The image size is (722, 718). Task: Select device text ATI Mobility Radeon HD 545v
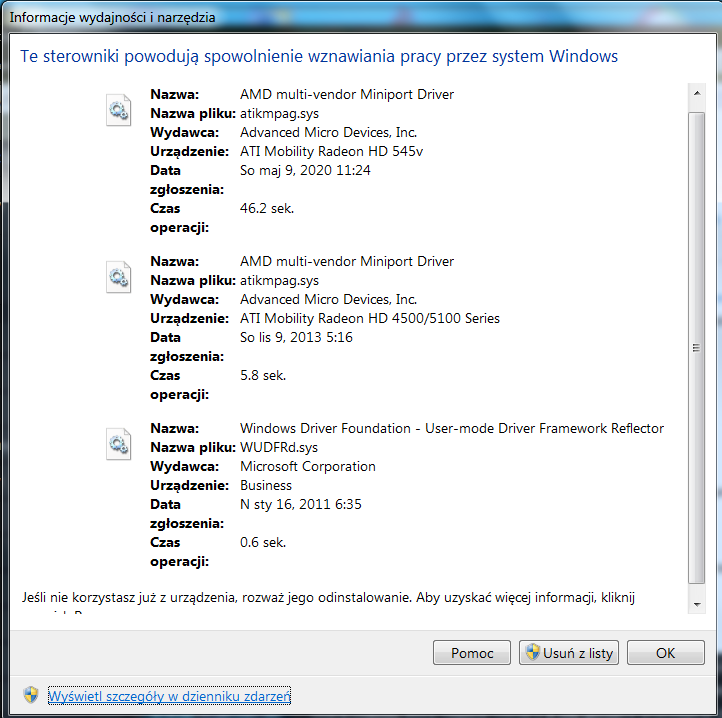click(x=331, y=152)
